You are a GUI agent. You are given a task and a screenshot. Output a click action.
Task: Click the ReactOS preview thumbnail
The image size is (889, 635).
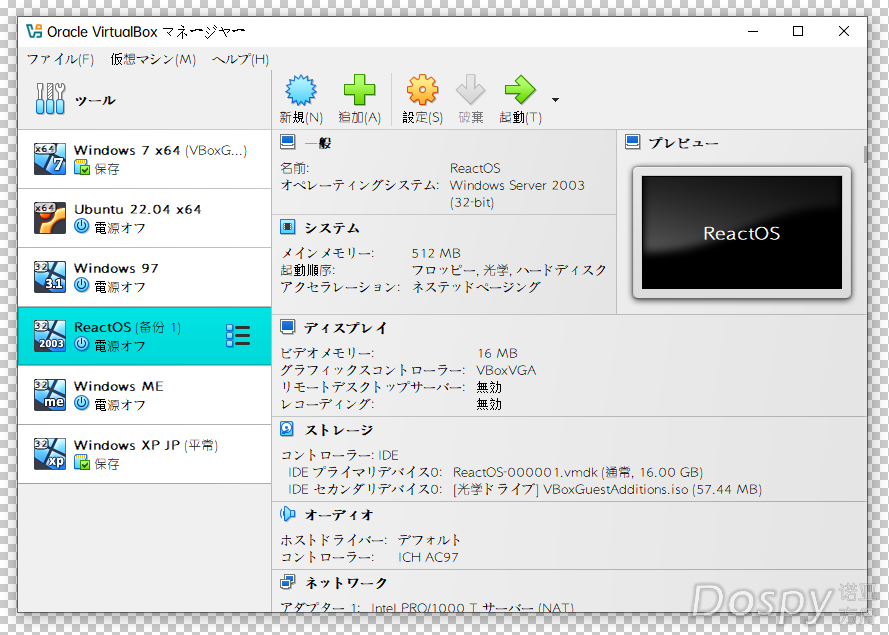click(x=742, y=232)
